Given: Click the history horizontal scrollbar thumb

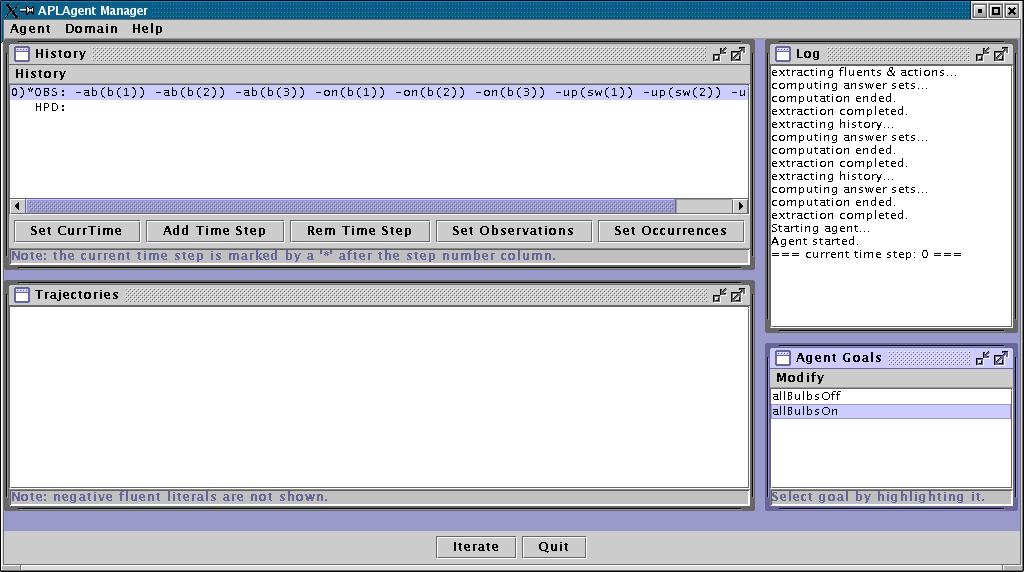Looking at the screenshot, I should tap(350, 206).
